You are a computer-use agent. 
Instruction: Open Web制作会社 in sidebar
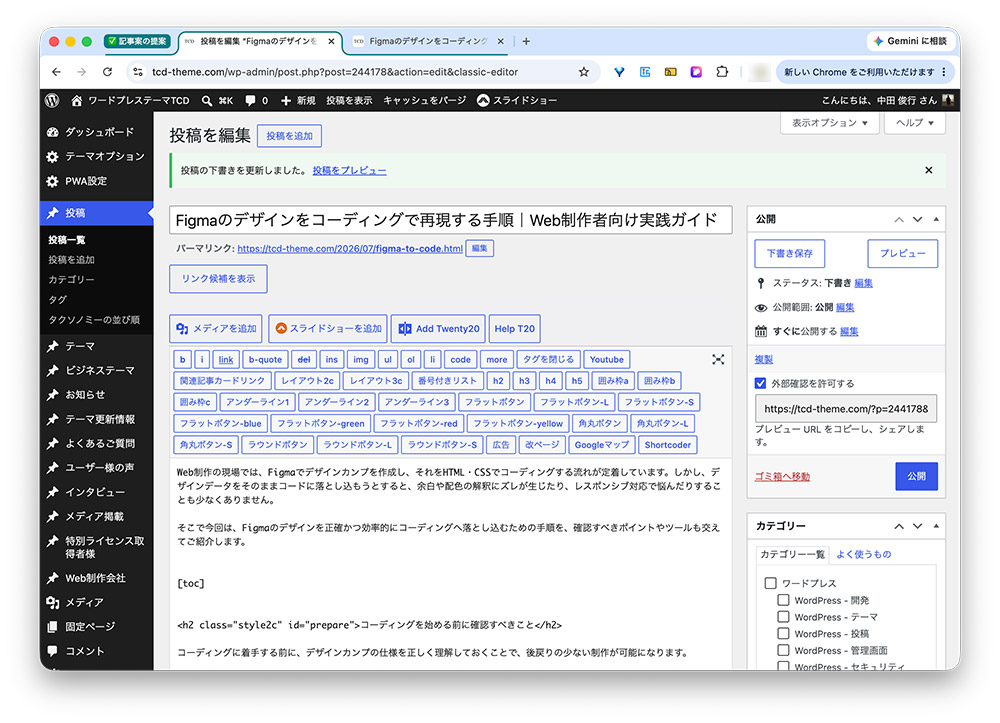coord(96,578)
